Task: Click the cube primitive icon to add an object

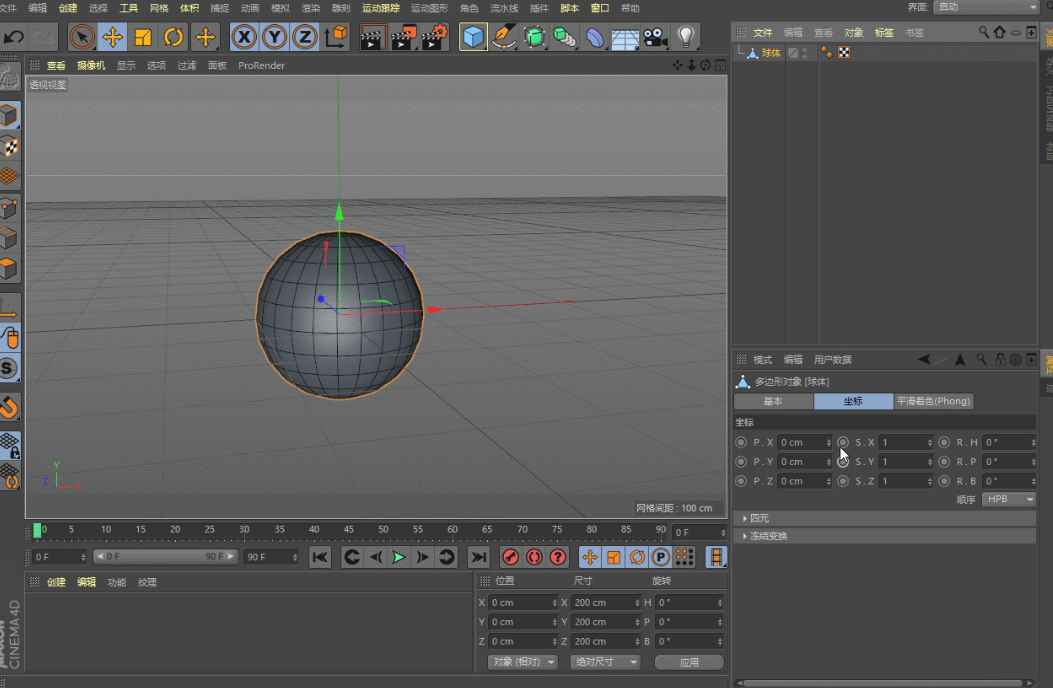Action: click(x=473, y=37)
